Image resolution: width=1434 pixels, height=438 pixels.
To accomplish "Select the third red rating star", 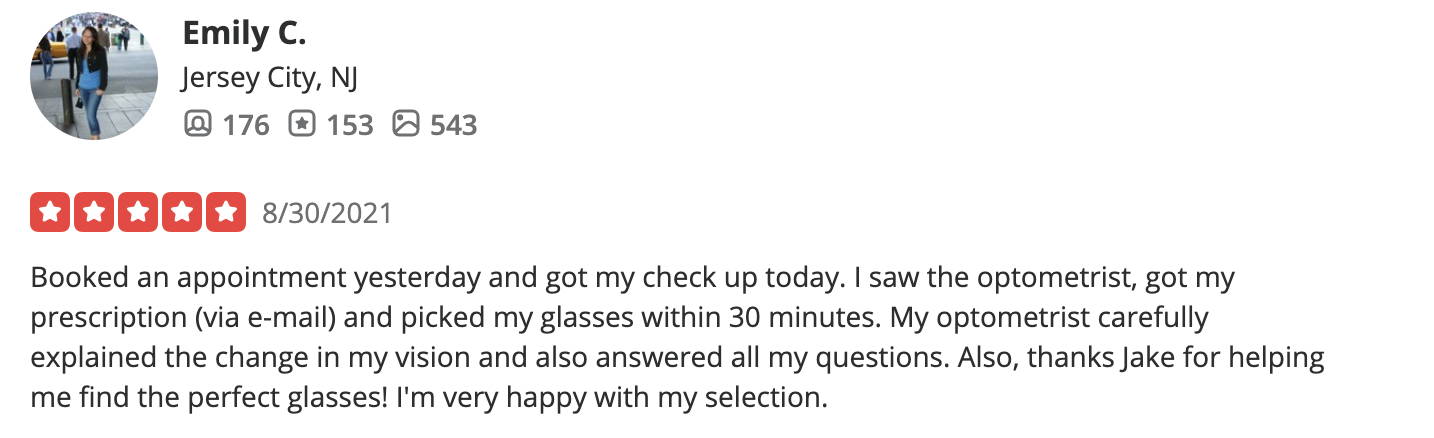I will (137, 212).
